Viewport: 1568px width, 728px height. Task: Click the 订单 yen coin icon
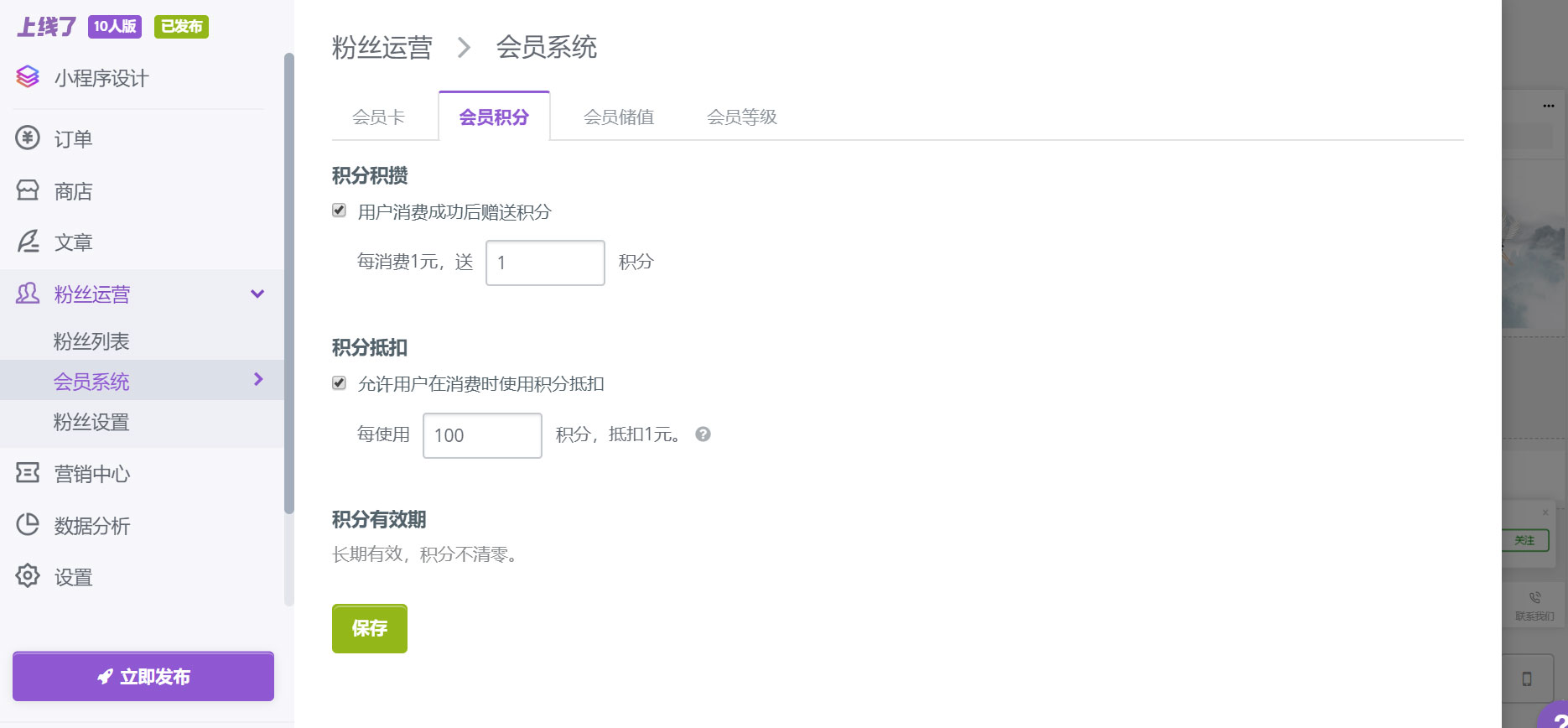(x=28, y=138)
